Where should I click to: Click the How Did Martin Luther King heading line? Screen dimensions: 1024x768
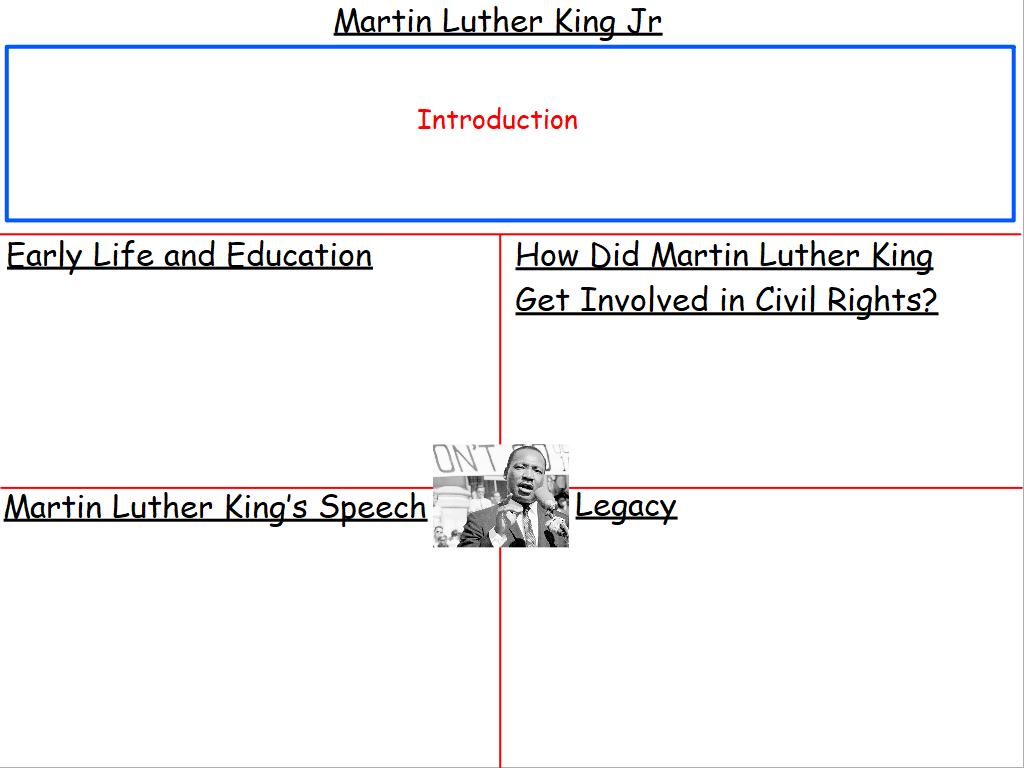(x=724, y=256)
